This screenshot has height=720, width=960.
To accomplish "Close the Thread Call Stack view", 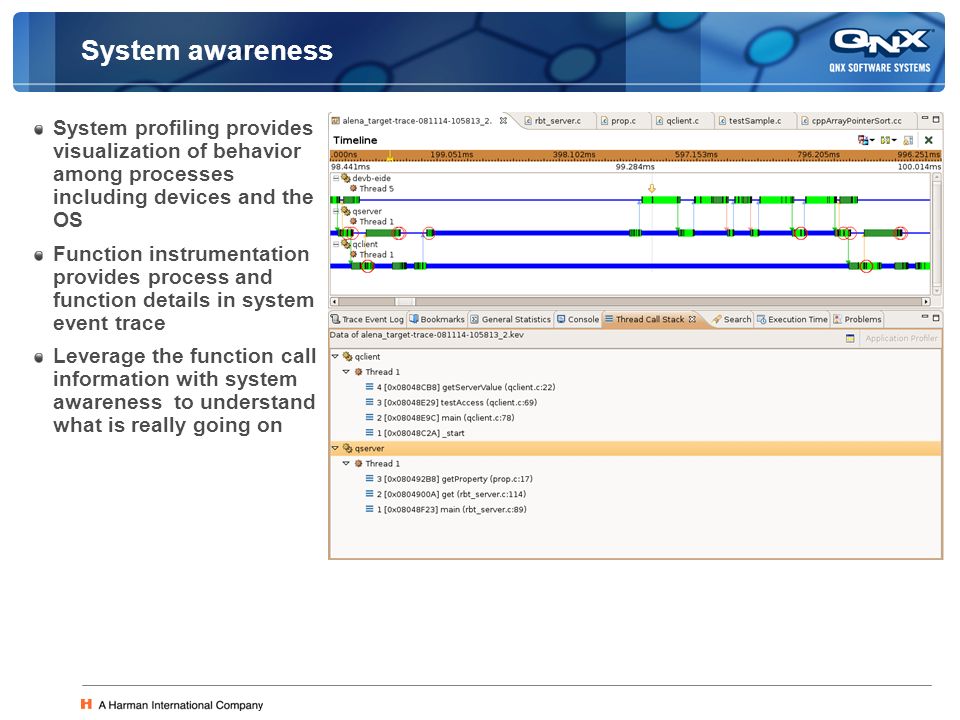I will coord(692,319).
